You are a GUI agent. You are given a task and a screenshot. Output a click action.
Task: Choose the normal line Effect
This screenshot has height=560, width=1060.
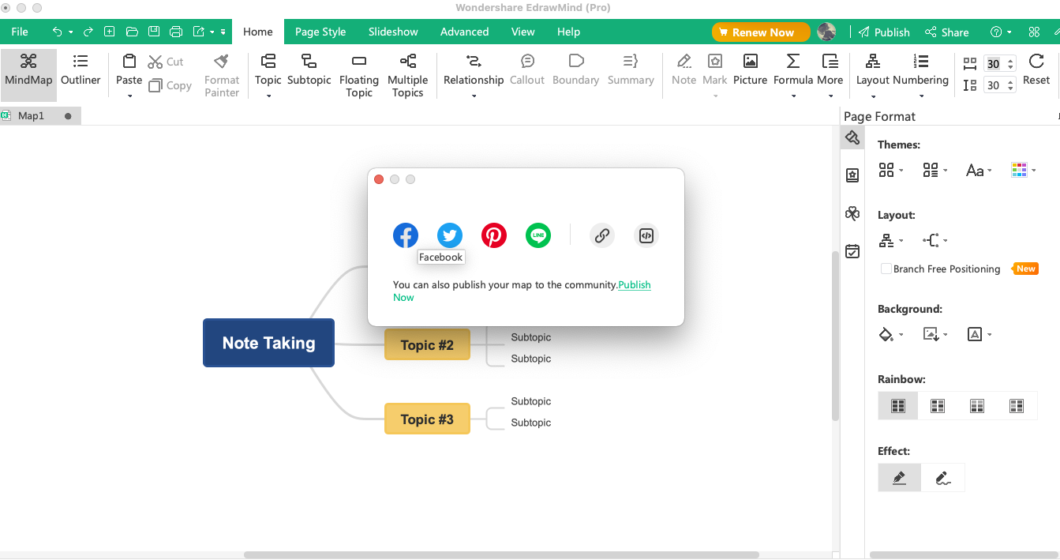coord(899,478)
